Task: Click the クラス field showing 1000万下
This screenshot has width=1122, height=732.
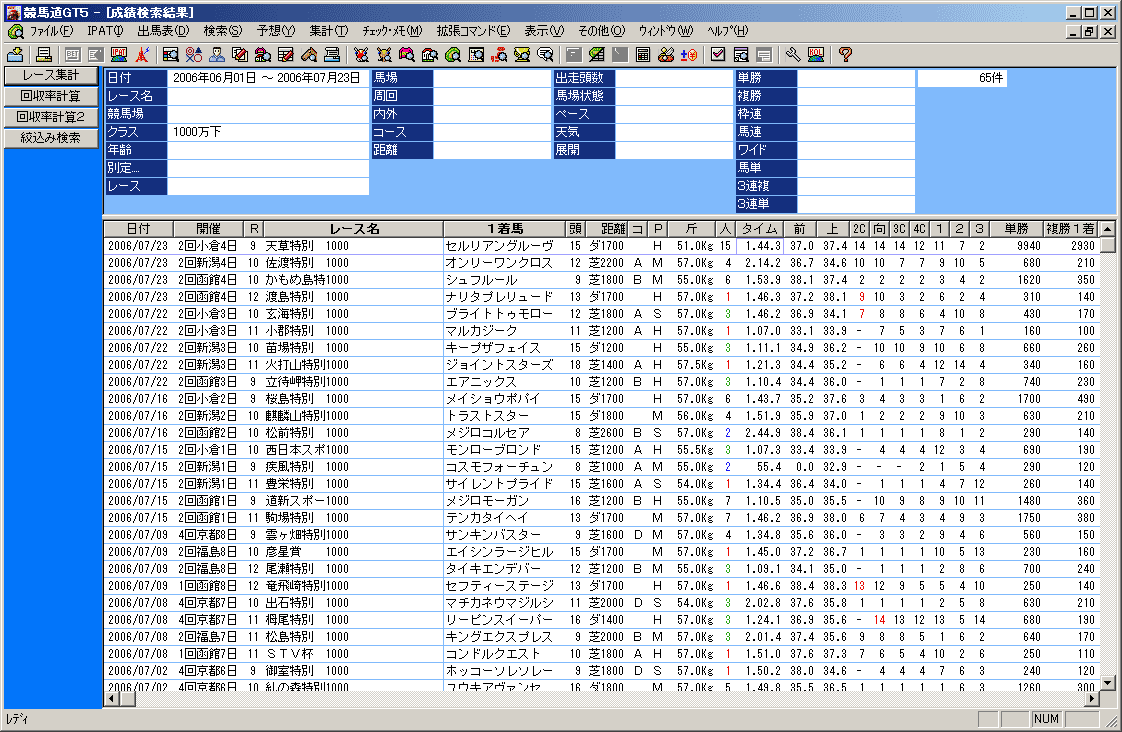Action: click(x=268, y=132)
